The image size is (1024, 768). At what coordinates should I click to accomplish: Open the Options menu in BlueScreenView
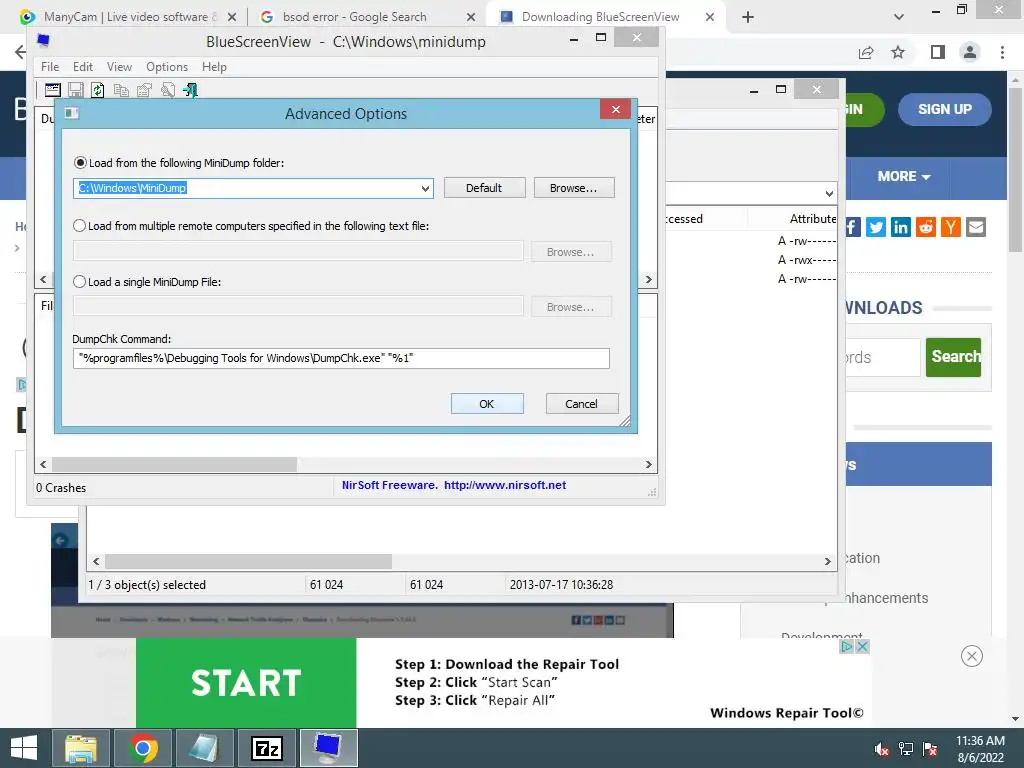(x=167, y=67)
